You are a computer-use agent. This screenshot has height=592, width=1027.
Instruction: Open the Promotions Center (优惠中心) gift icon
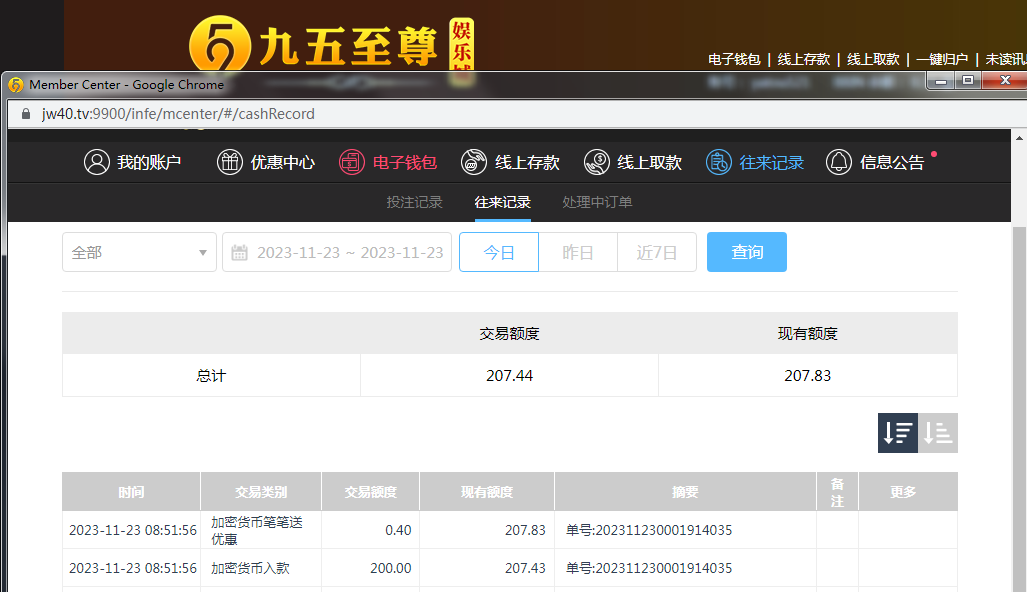(230, 162)
